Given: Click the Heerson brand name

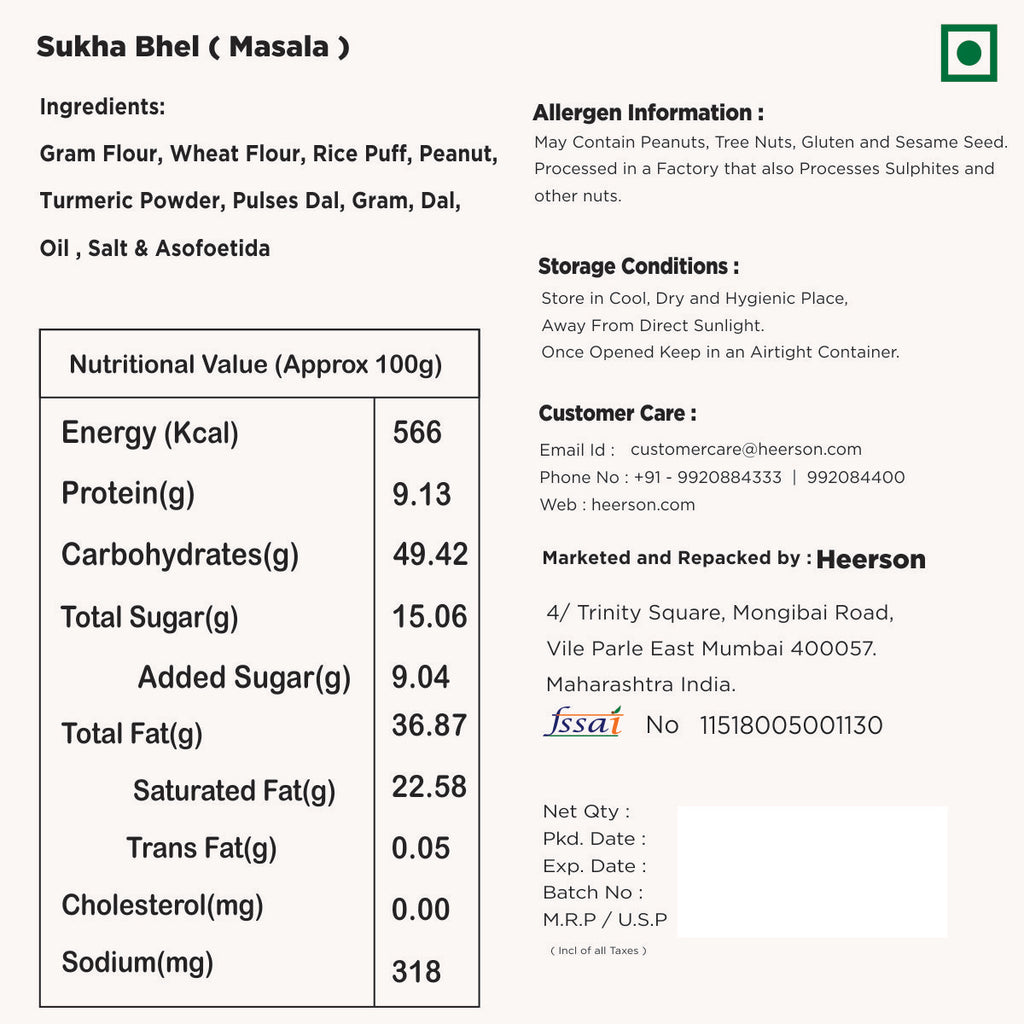Looking at the screenshot, I should (x=871, y=560).
